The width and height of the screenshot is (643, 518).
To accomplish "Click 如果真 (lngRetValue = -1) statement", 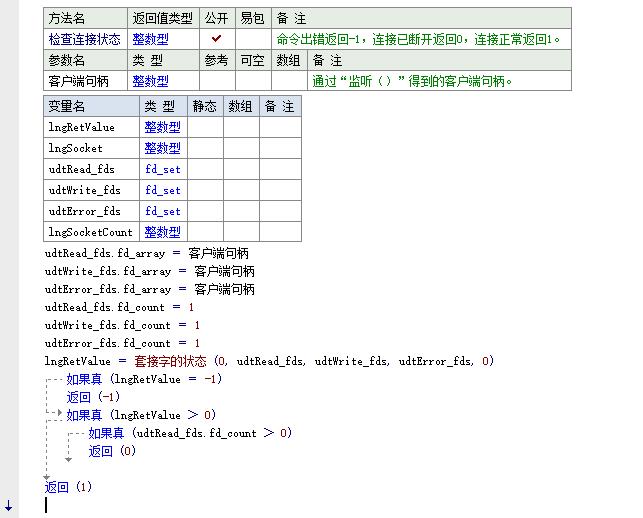I will (x=144, y=379).
